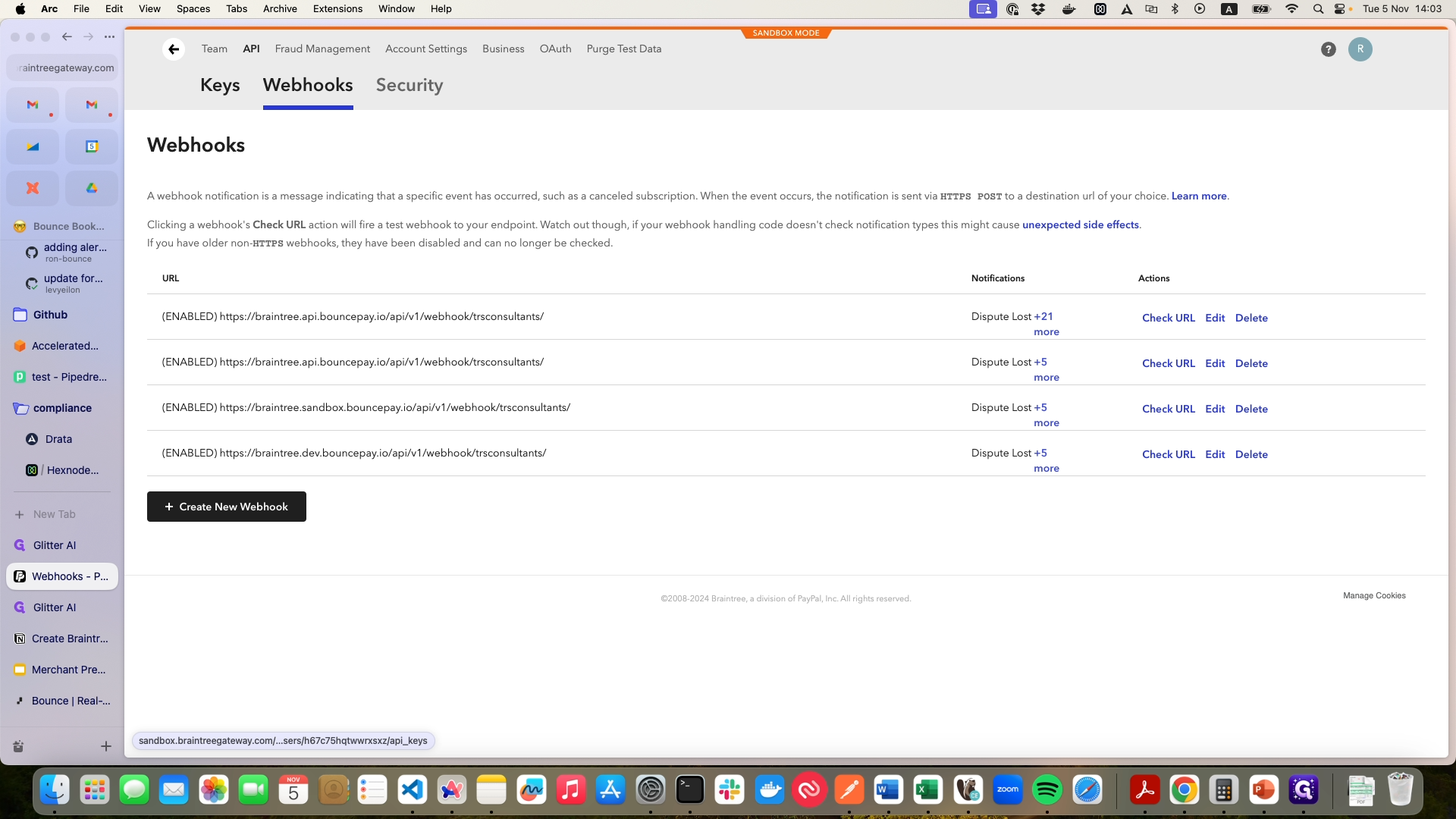Screen dimensions: 1456x819
Task: Open Microsoft Word from the Dock
Action: click(889, 790)
